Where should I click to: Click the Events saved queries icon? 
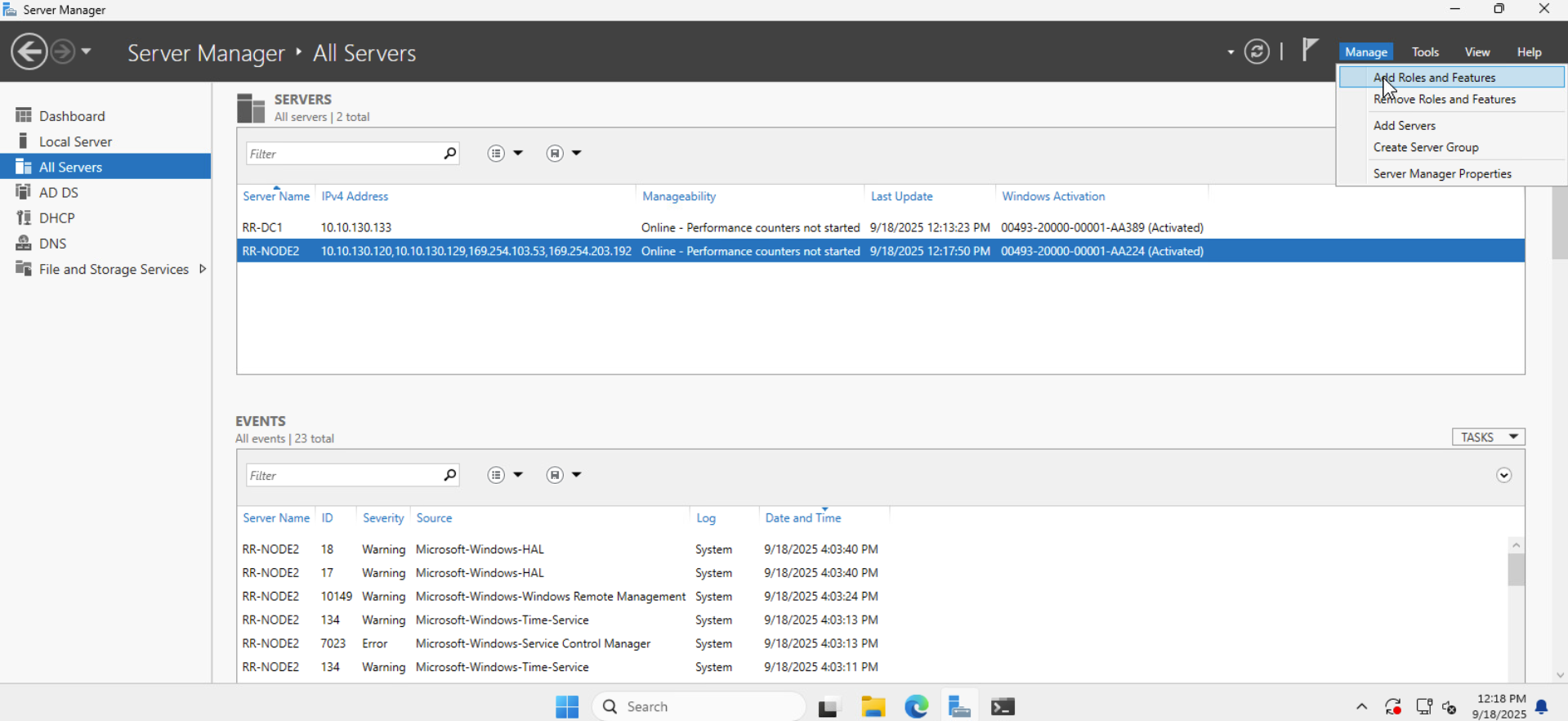pyautogui.click(x=555, y=475)
